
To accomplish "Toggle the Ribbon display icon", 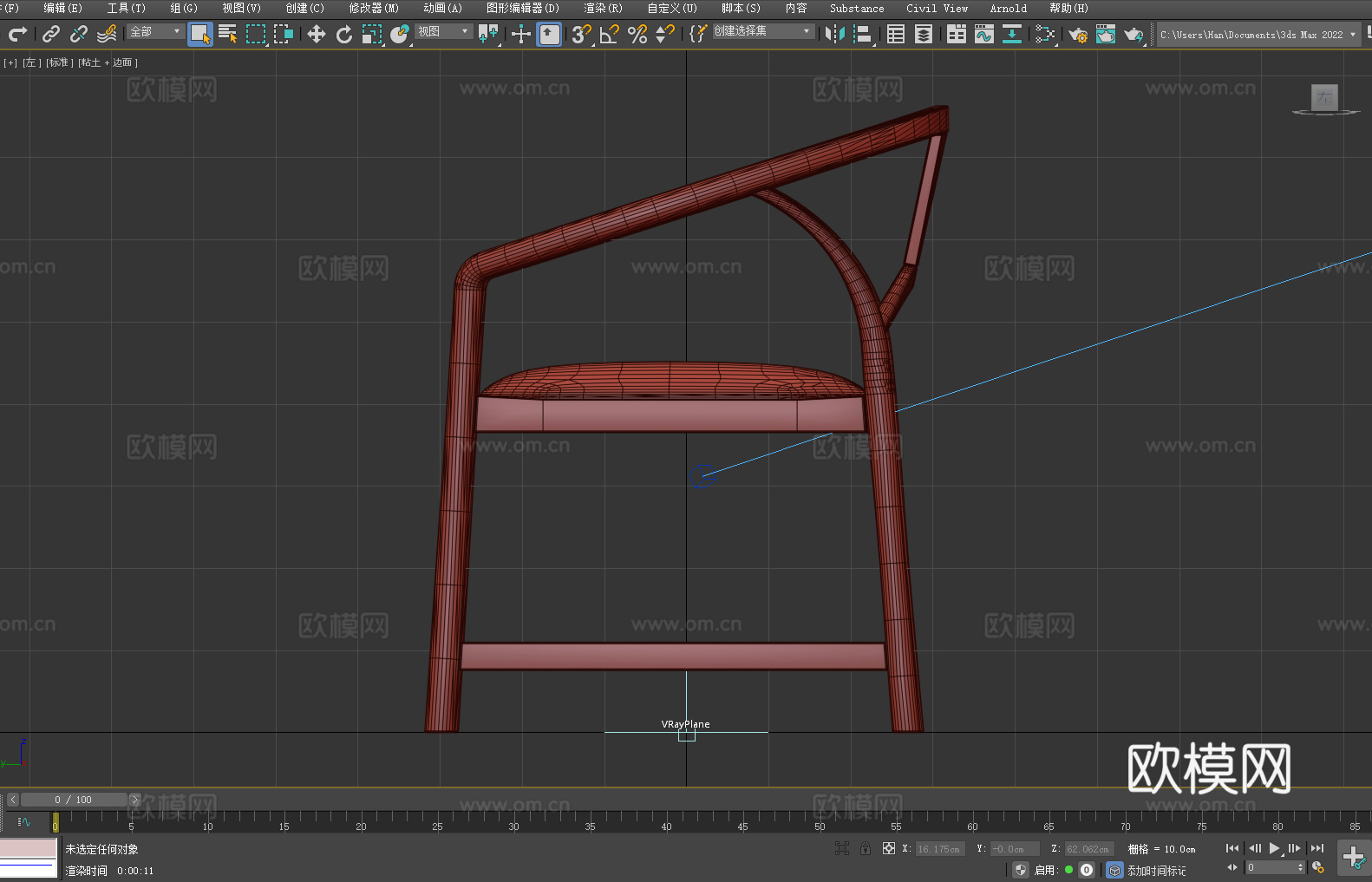I will (x=957, y=34).
